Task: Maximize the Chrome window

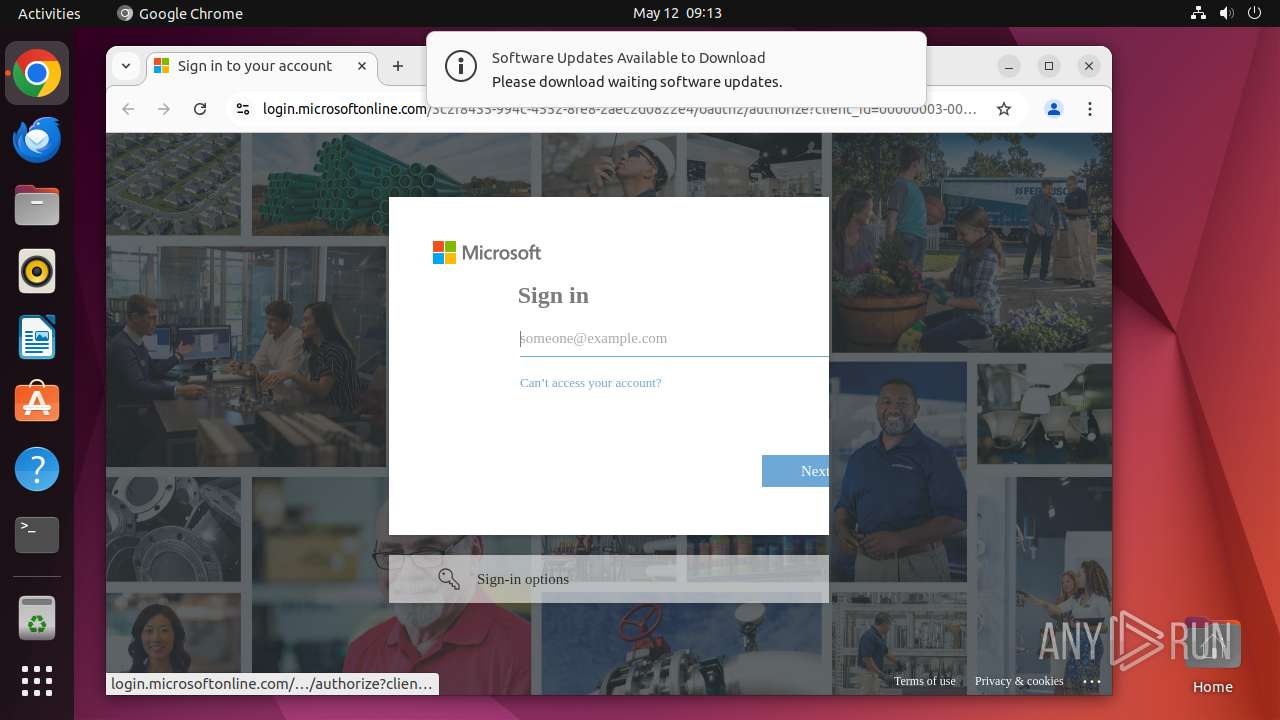Action: [x=1049, y=66]
